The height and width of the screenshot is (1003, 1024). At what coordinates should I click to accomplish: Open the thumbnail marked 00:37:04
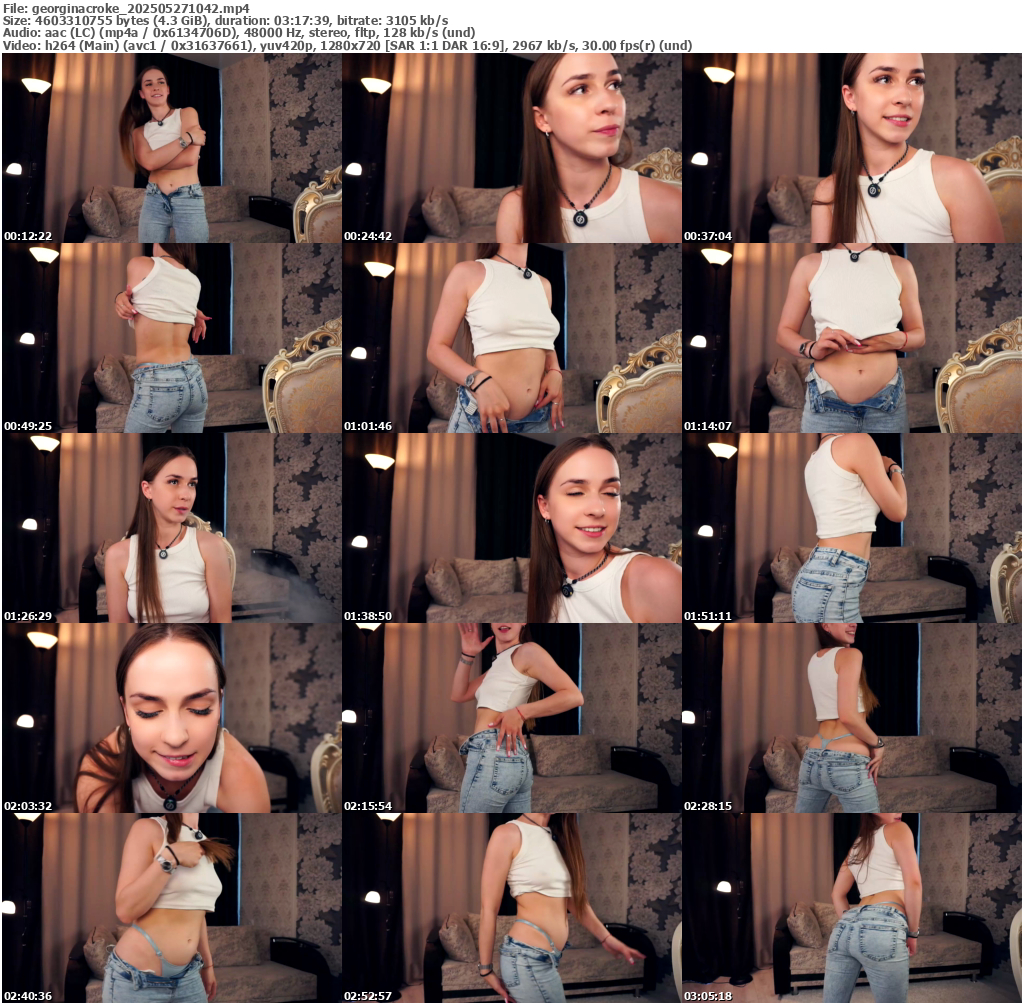point(851,148)
